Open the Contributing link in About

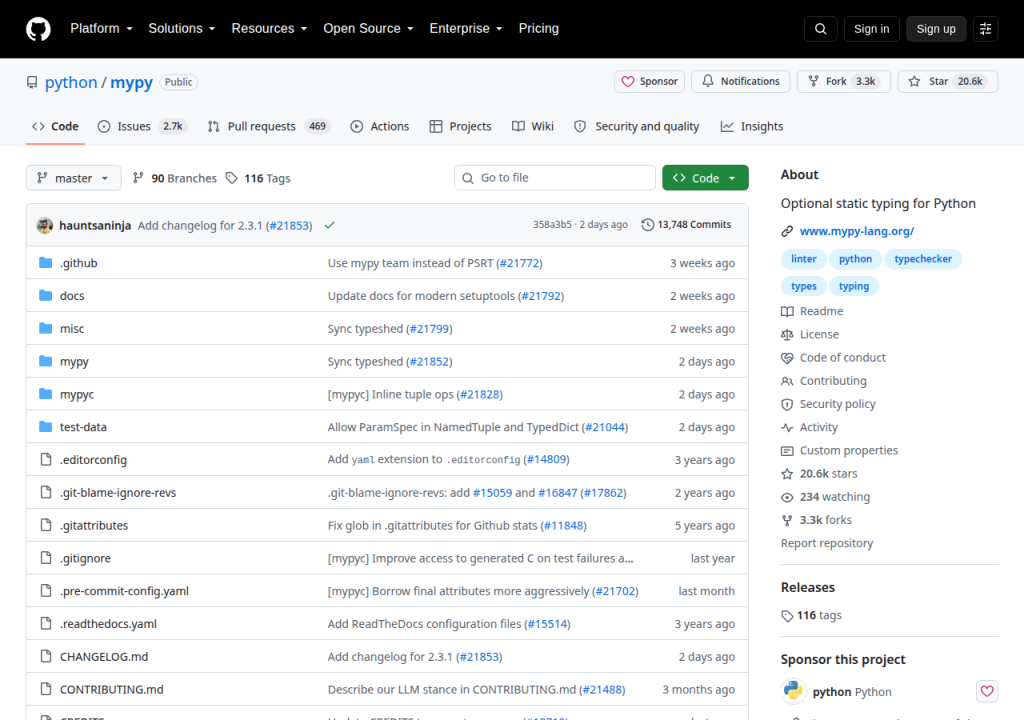click(833, 381)
